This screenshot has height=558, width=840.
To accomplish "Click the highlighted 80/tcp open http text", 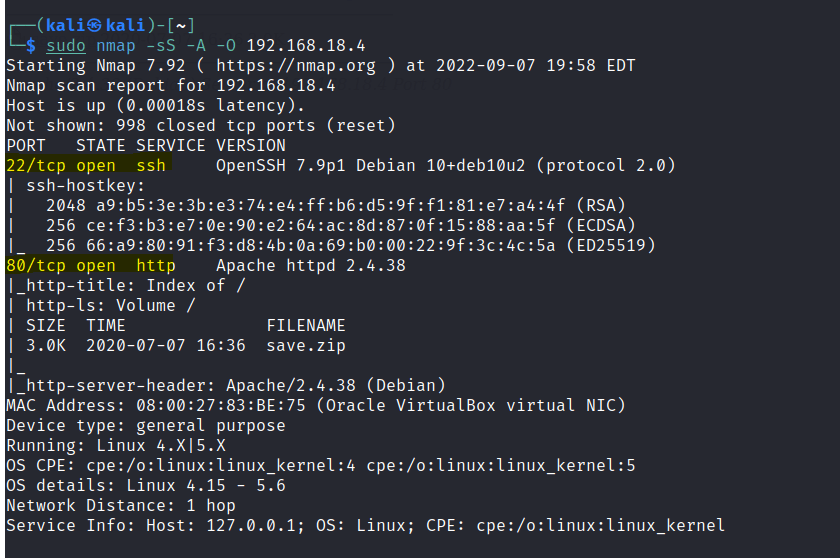I will pos(90,265).
